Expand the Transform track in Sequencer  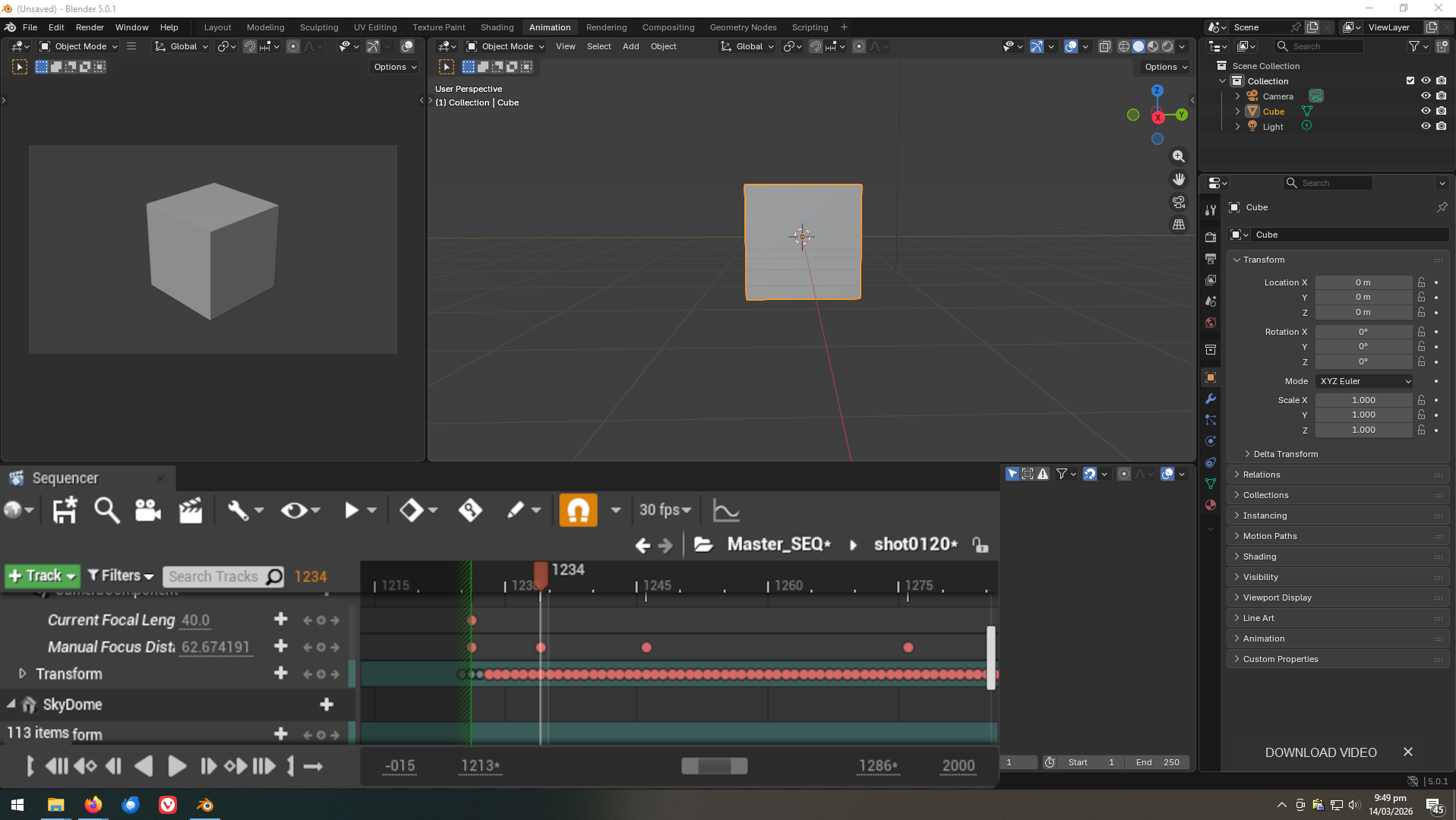[22, 673]
